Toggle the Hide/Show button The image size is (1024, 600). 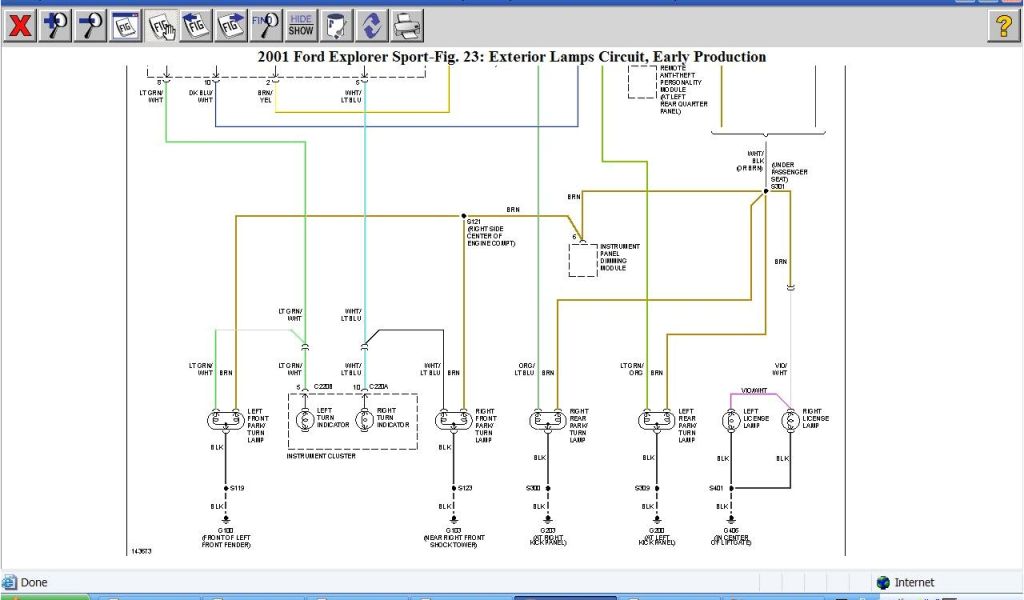300,25
